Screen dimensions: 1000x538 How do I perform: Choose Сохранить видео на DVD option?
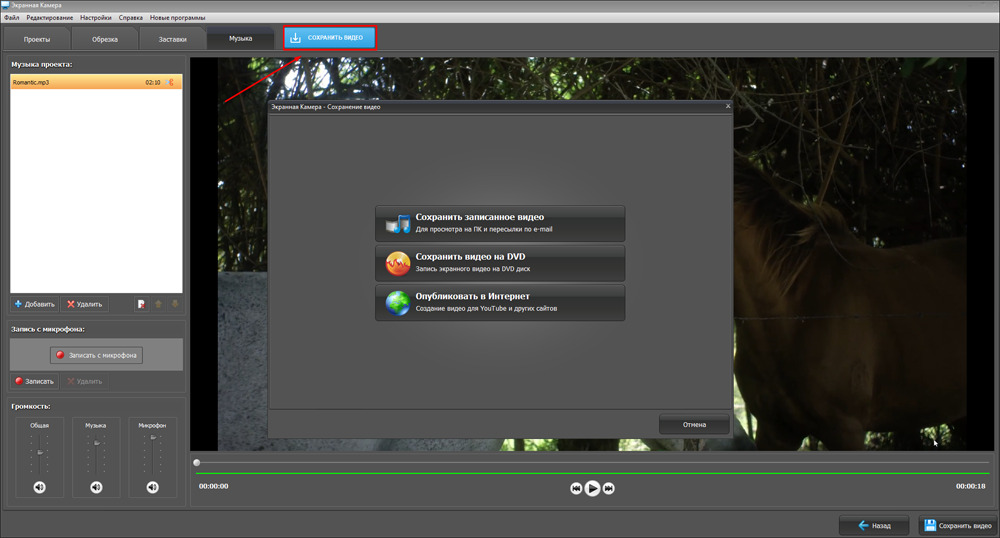[x=500, y=263]
